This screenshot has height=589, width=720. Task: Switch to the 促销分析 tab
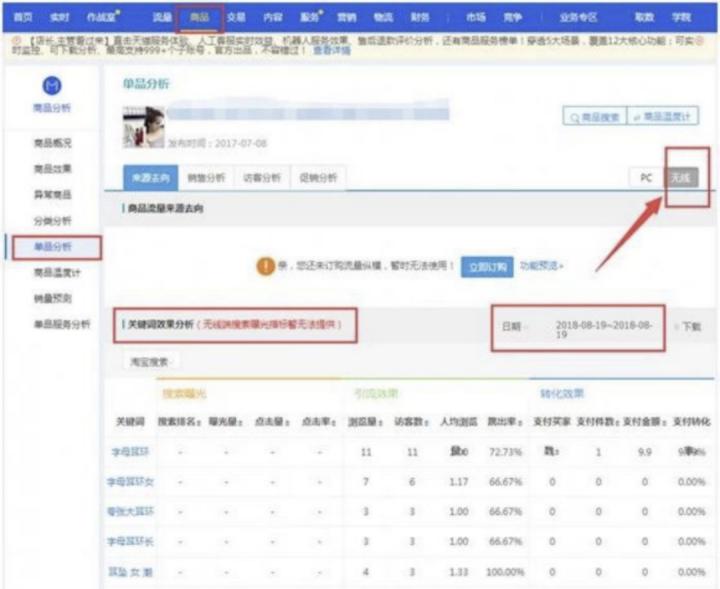point(318,178)
